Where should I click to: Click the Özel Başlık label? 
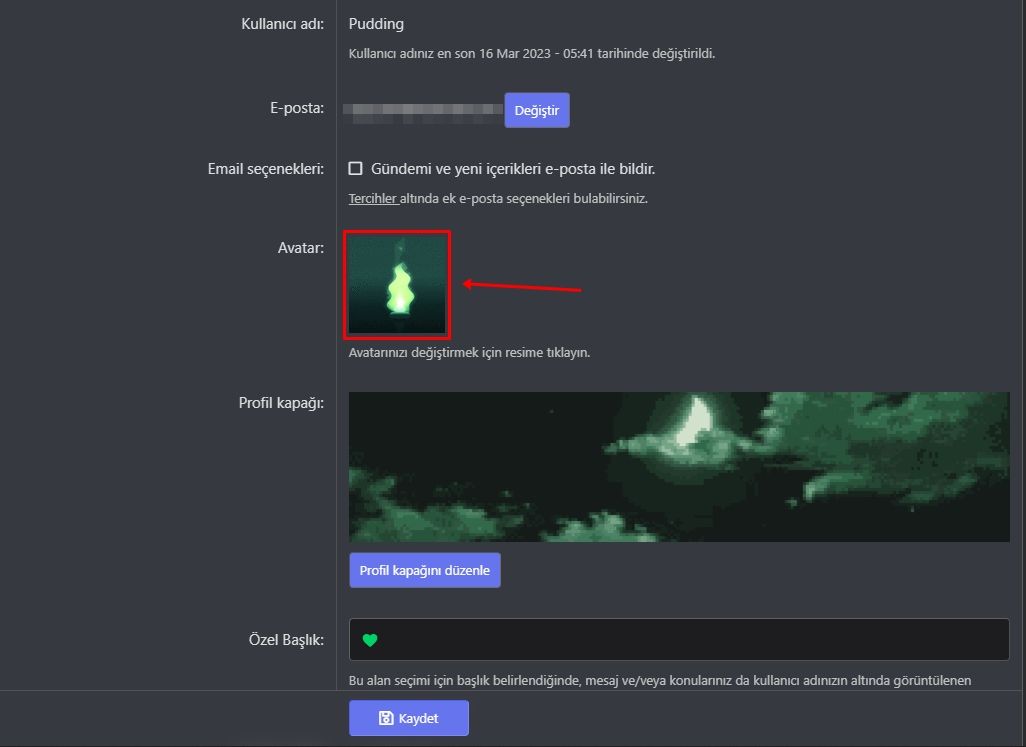tap(286, 640)
